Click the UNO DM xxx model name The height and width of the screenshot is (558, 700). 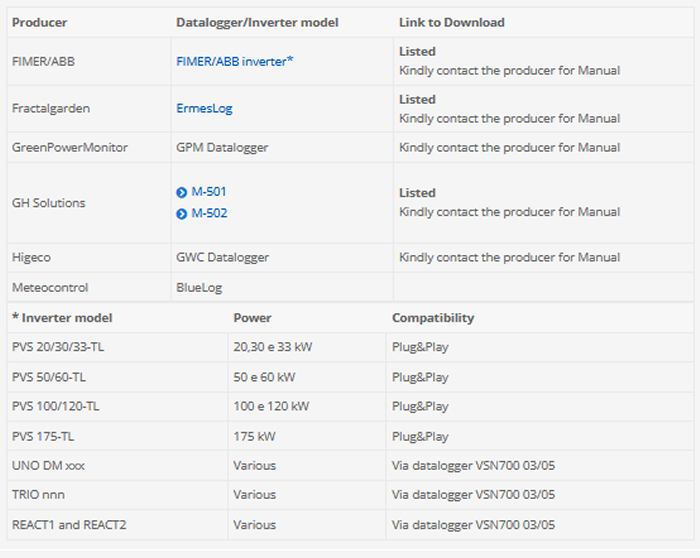pyautogui.click(x=48, y=466)
